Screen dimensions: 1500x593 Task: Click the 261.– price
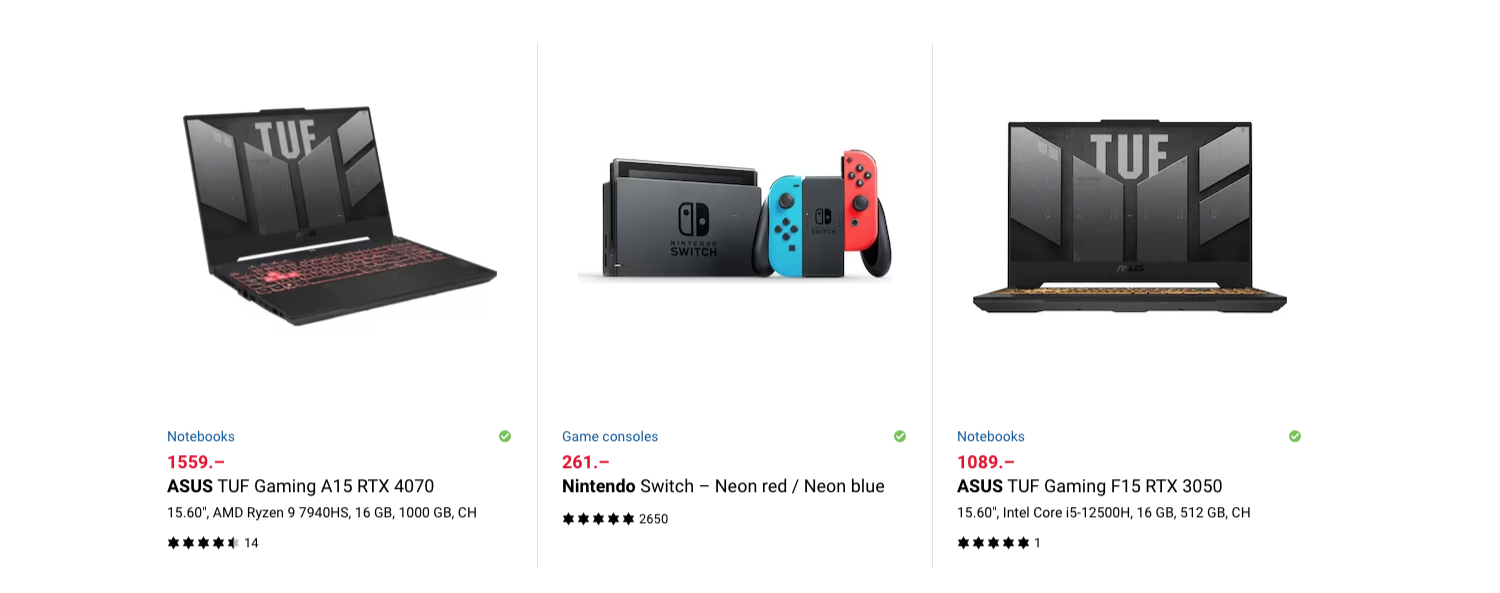click(x=586, y=462)
